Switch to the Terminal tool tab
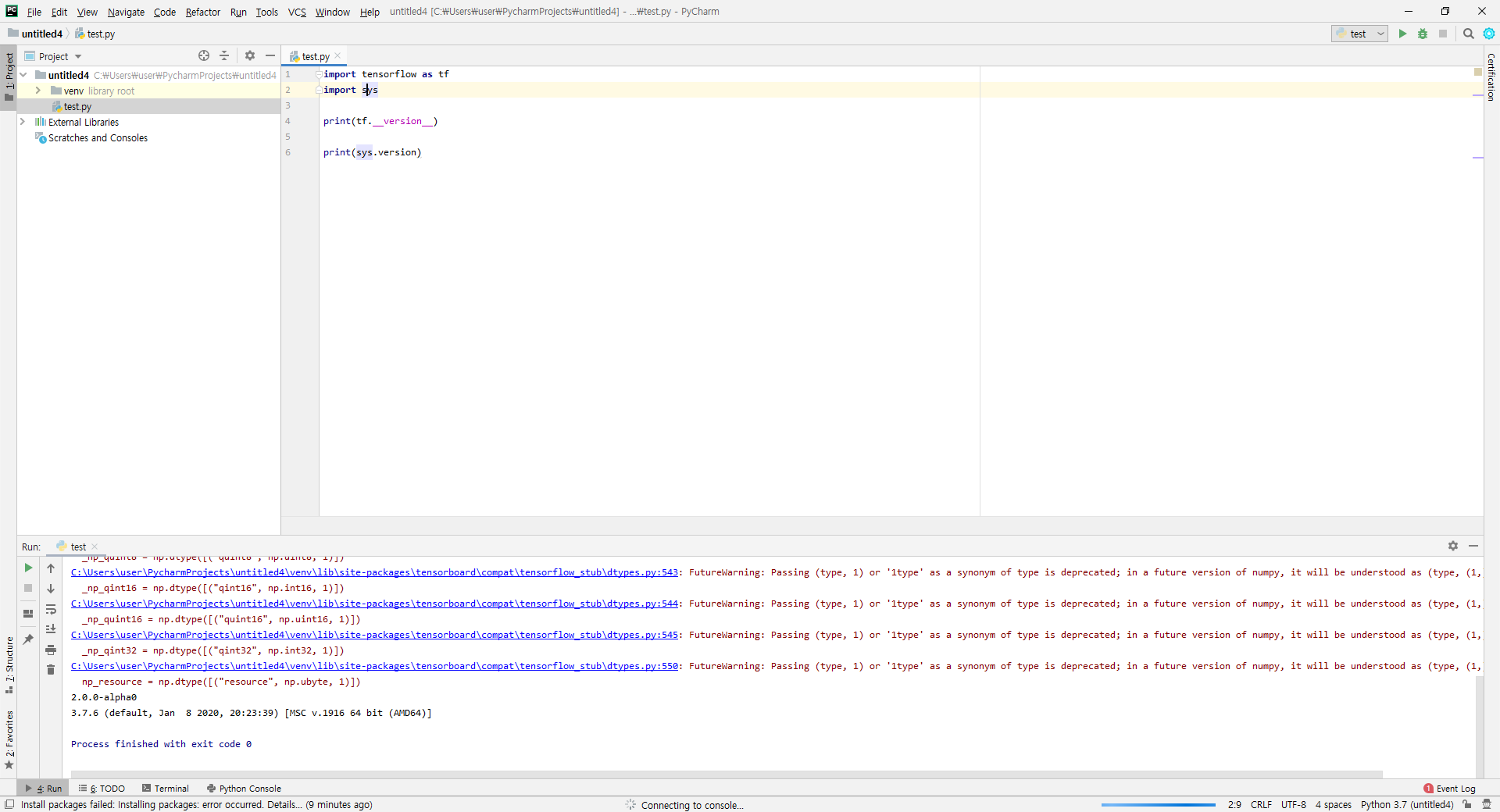The height and width of the screenshot is (812, 1500). pos(166,789)
